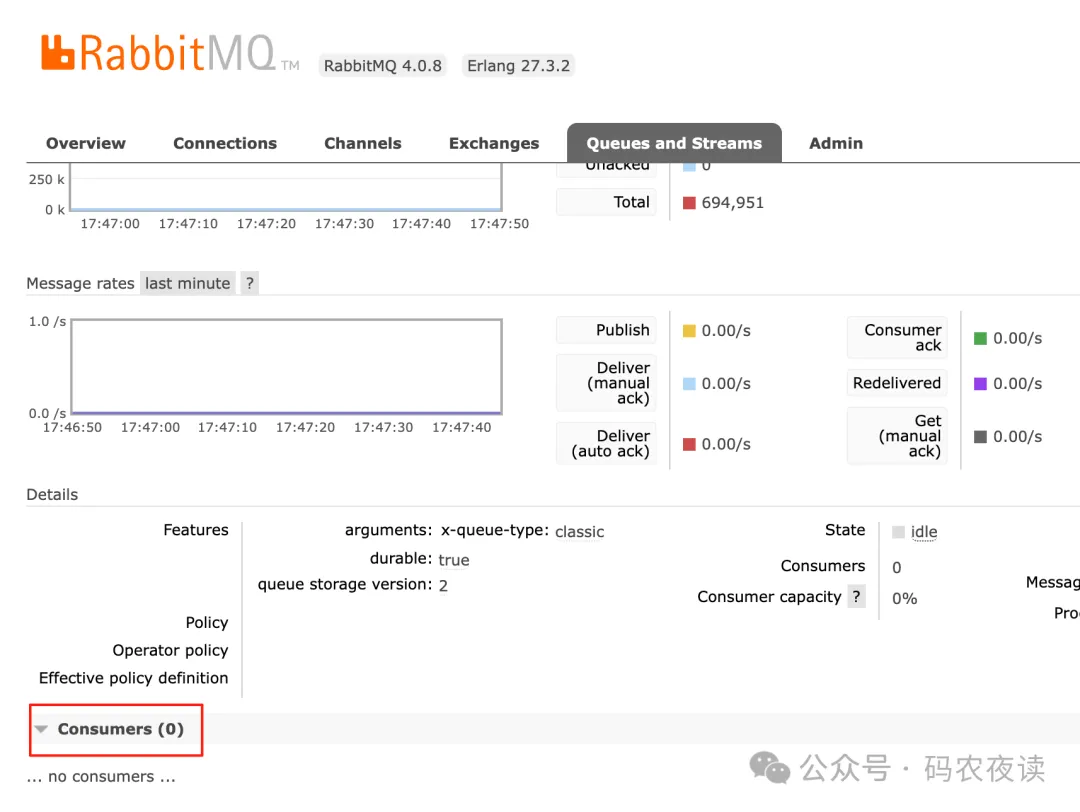Click the yellow Publish rate swatch
Screen dimensions: 1080x812
tap(689, 331)
